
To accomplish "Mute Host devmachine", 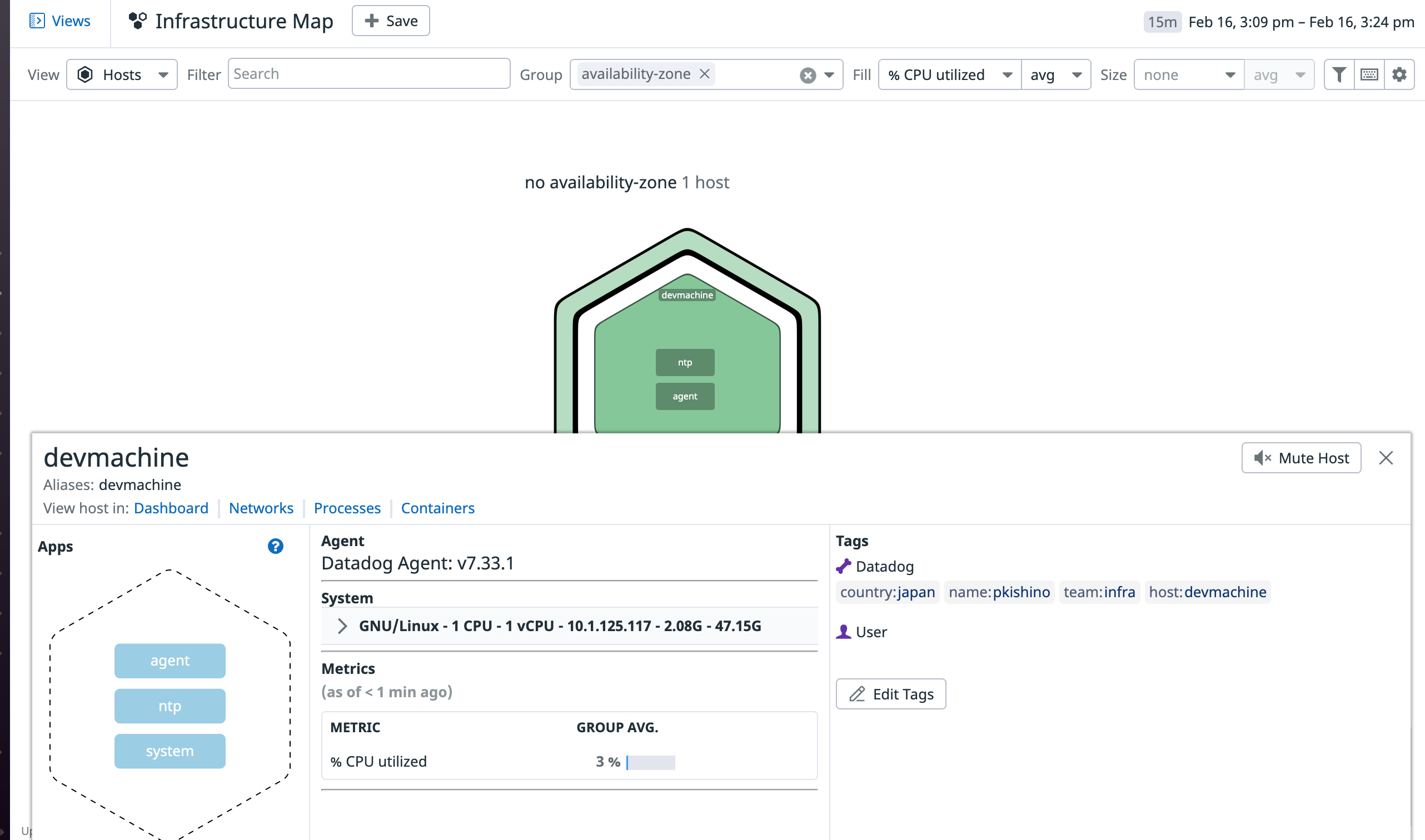I will [x=1301, y=458].
